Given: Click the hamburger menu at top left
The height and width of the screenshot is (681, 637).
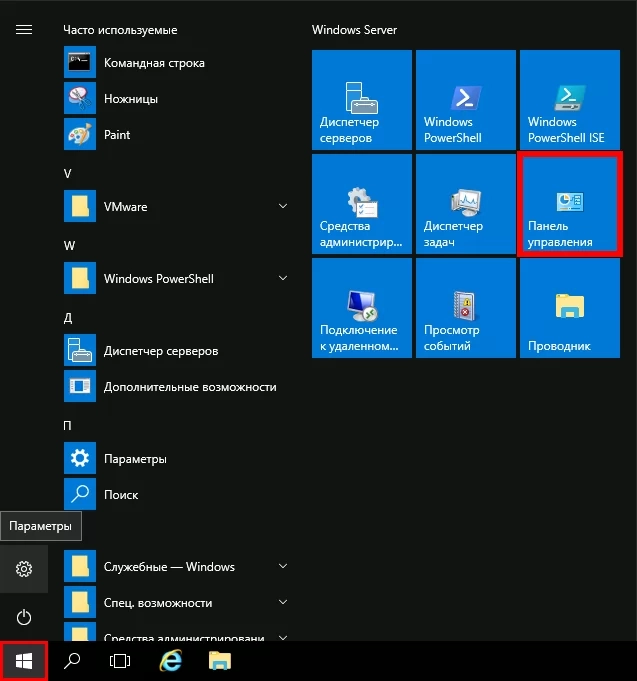Looking at the screenshot, I should (x=24, y=30).
